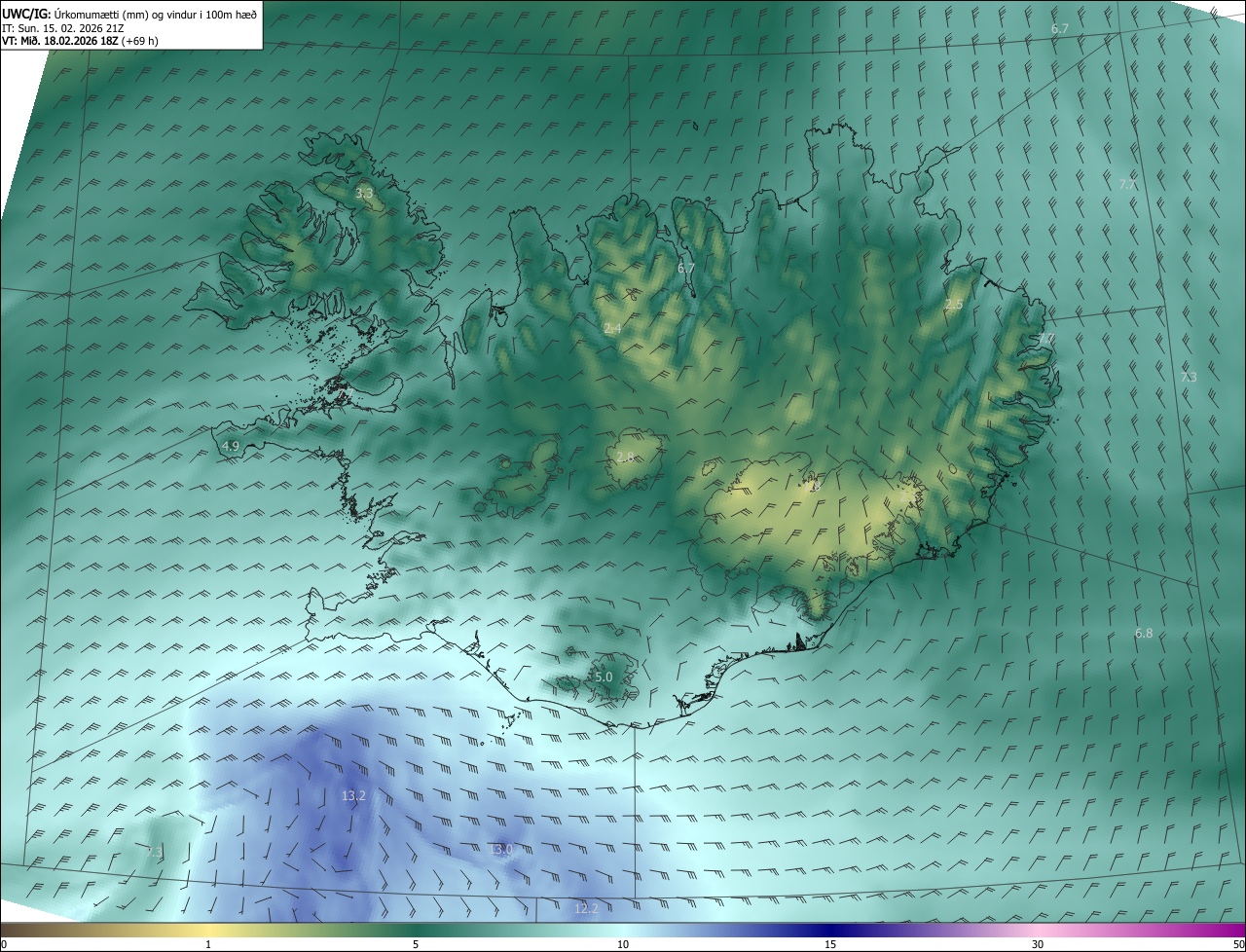Click the 13.2 precipitation maximum label

[353, 795]
